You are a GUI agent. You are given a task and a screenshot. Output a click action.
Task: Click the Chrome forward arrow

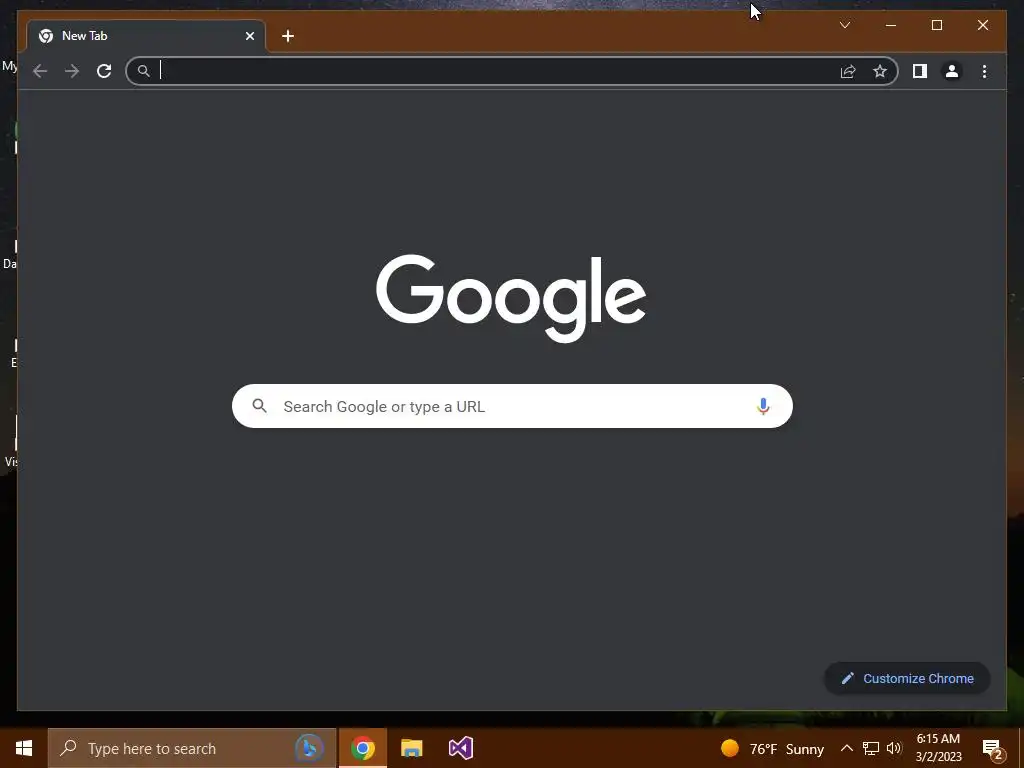[x=72, y=71]
